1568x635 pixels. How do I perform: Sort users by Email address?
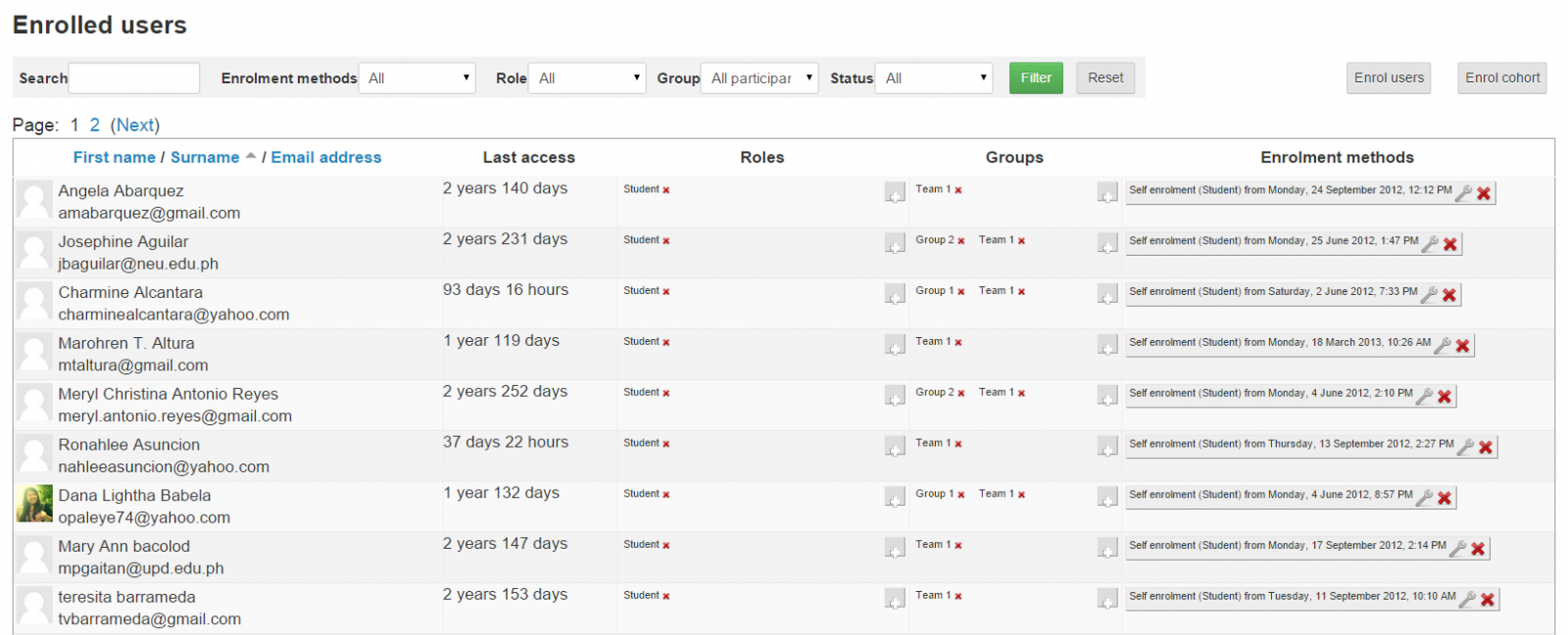(x=326, y=158)
